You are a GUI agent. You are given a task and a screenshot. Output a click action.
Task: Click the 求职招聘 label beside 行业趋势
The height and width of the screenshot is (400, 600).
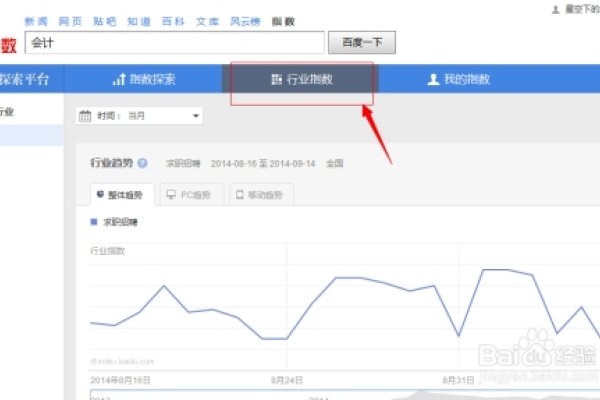(x=183, y=164)
